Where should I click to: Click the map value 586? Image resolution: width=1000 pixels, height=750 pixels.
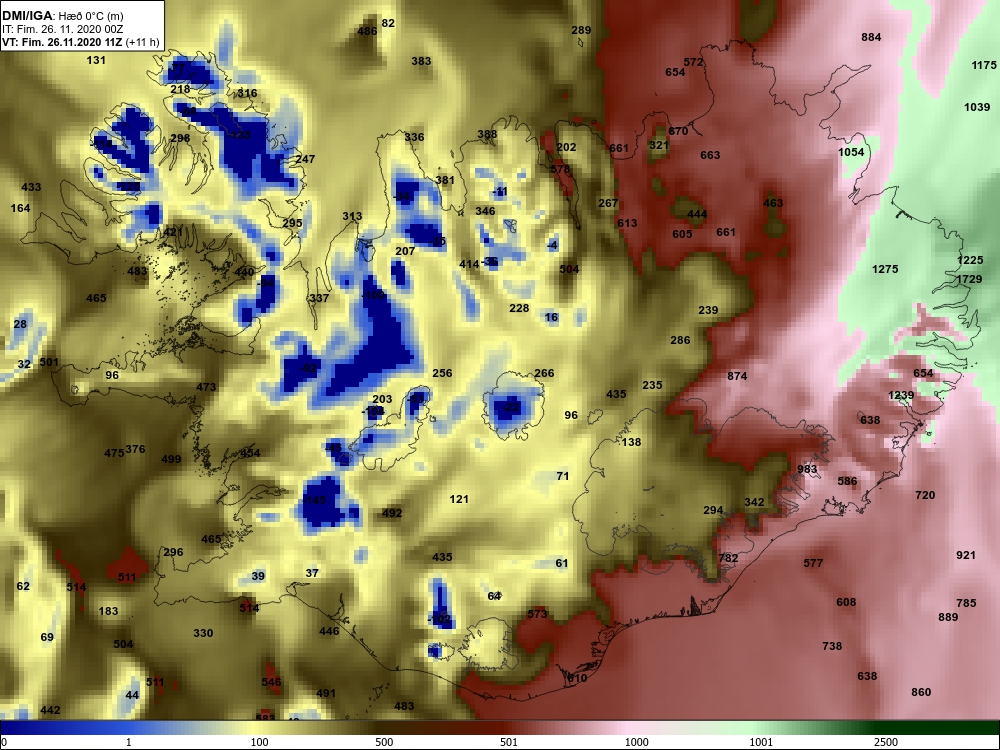click(848, 482)
